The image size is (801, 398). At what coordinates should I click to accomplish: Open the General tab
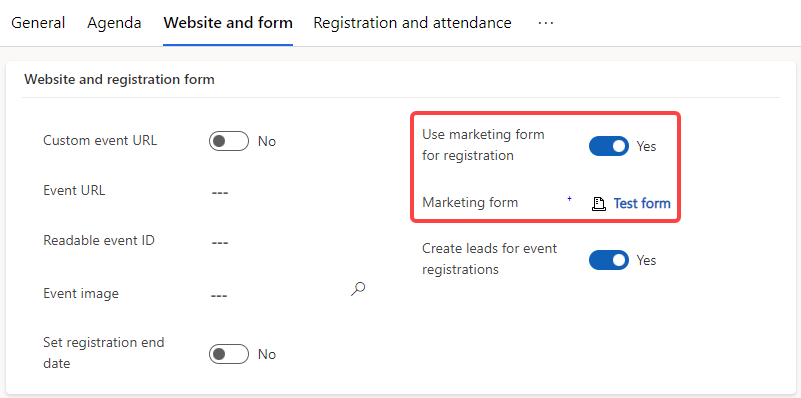(x=38, y=23)
